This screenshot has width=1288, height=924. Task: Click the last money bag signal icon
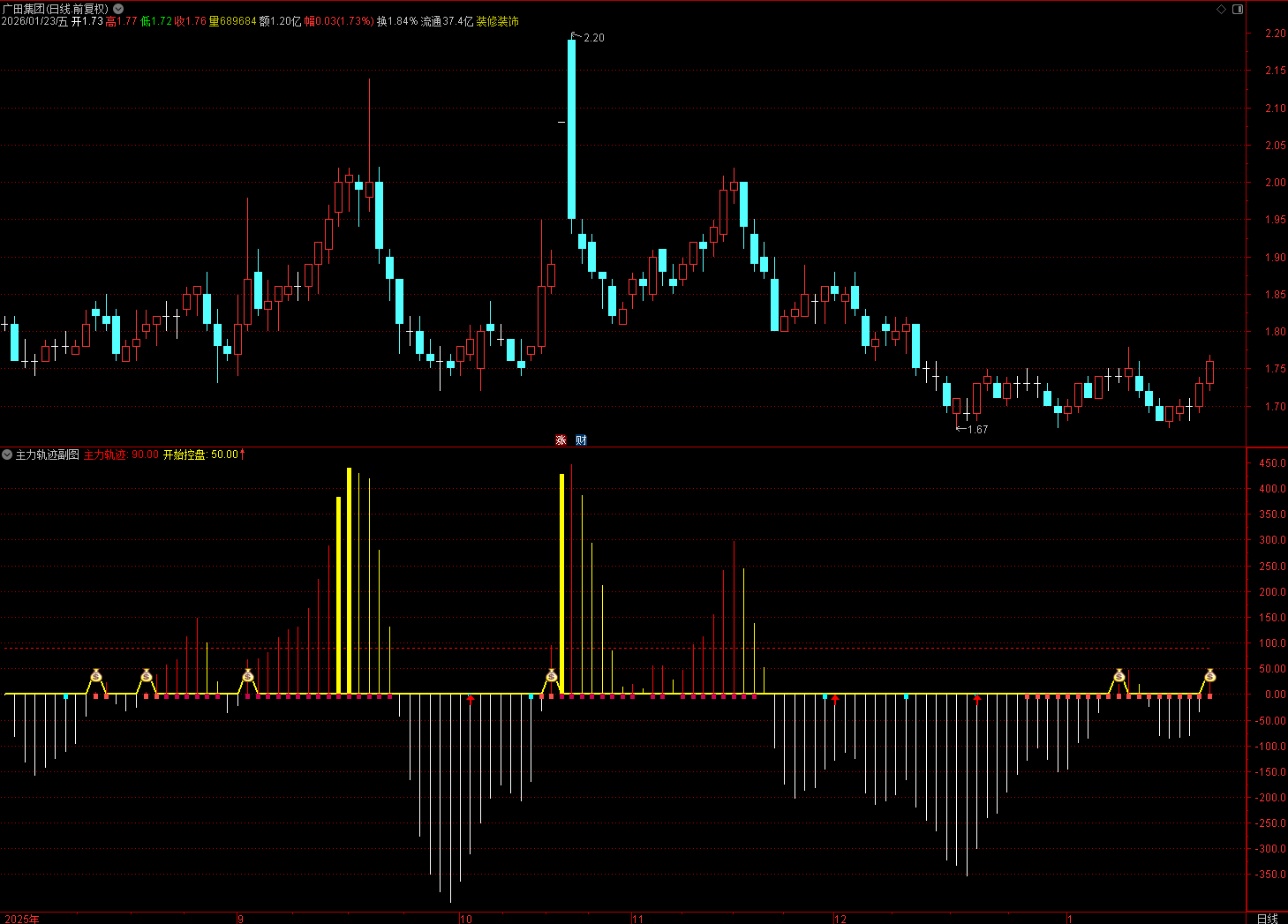(1209, 676)
